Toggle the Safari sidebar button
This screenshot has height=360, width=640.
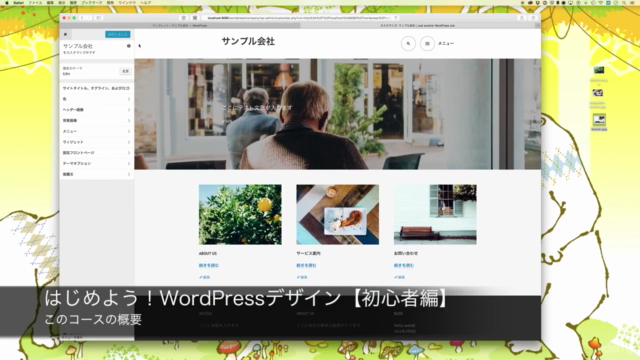[99, 18]
